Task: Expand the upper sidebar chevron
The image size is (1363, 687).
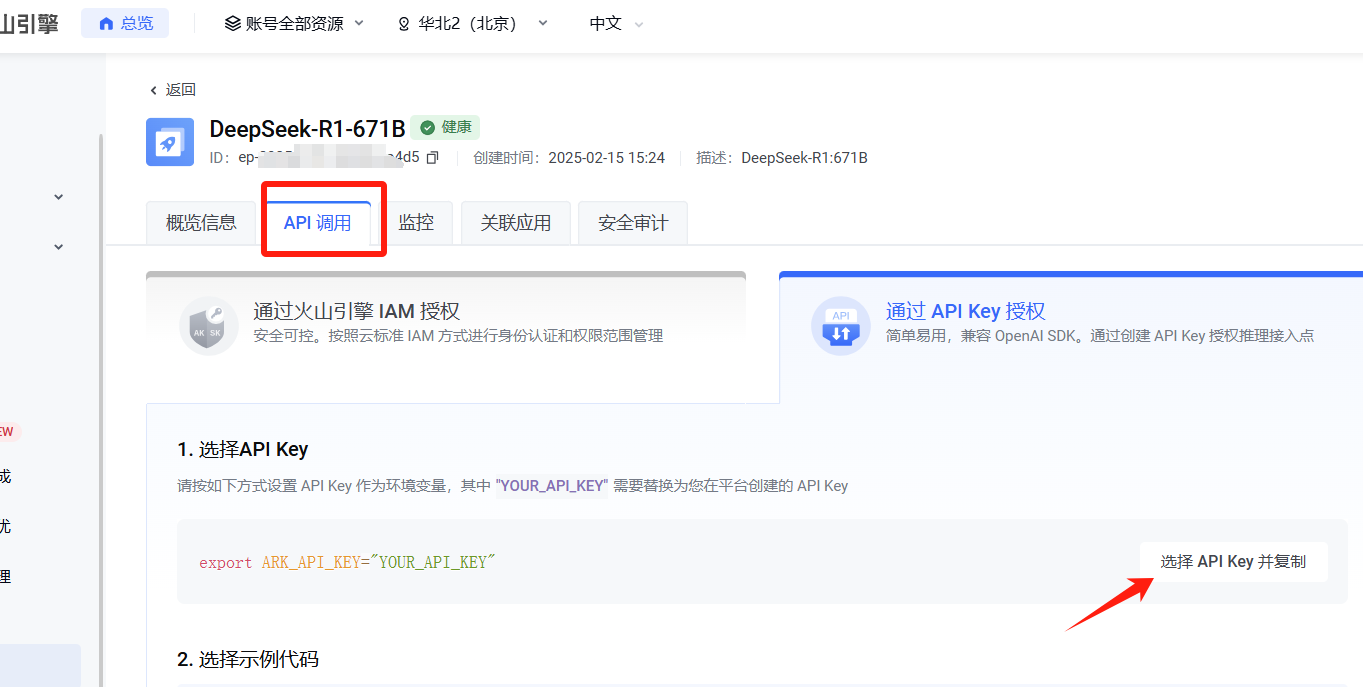Action: point(58,197)
